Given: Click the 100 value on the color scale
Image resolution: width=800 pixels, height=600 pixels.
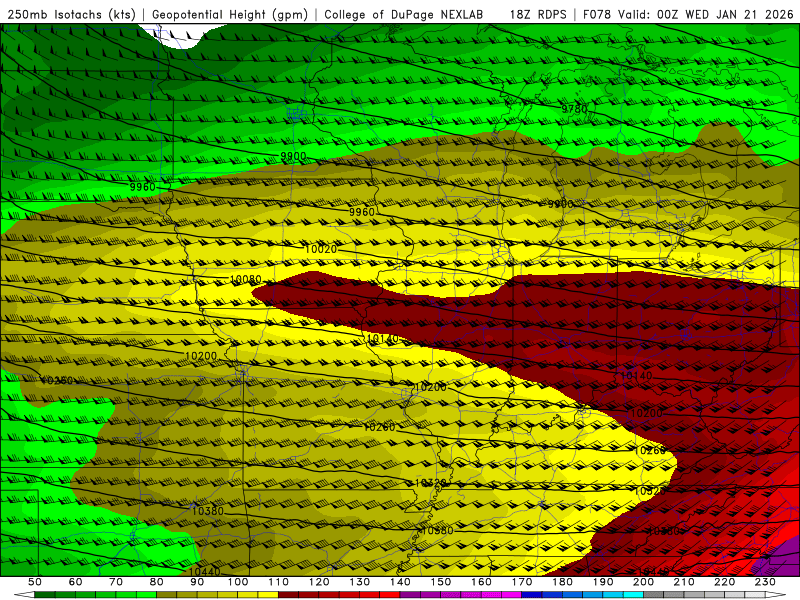Looking at the screenshot, I should tap(238, 582).
